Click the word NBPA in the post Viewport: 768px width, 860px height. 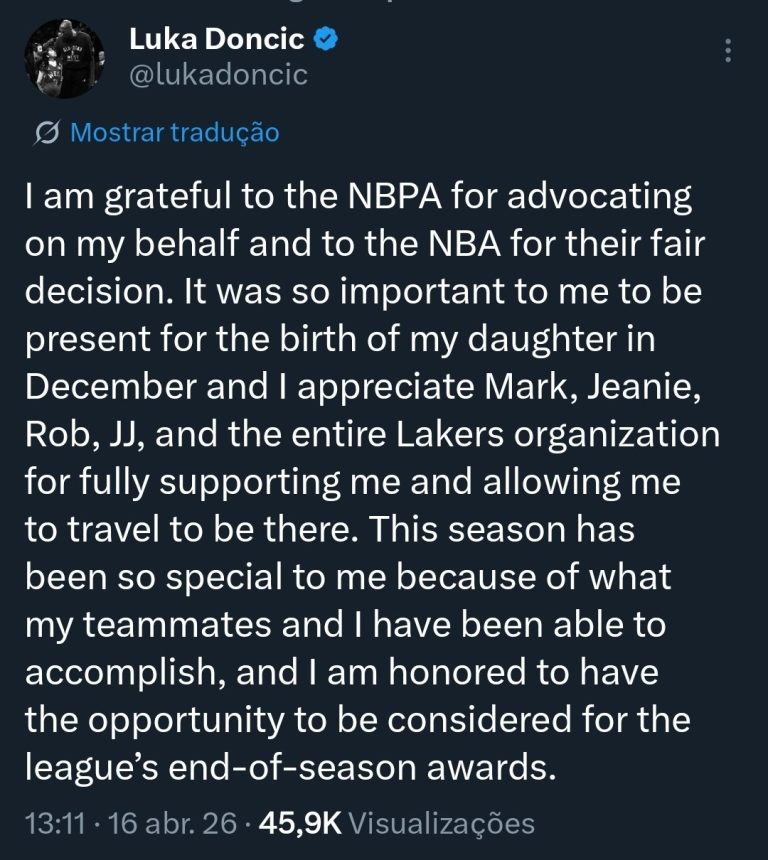click(394, 196)
